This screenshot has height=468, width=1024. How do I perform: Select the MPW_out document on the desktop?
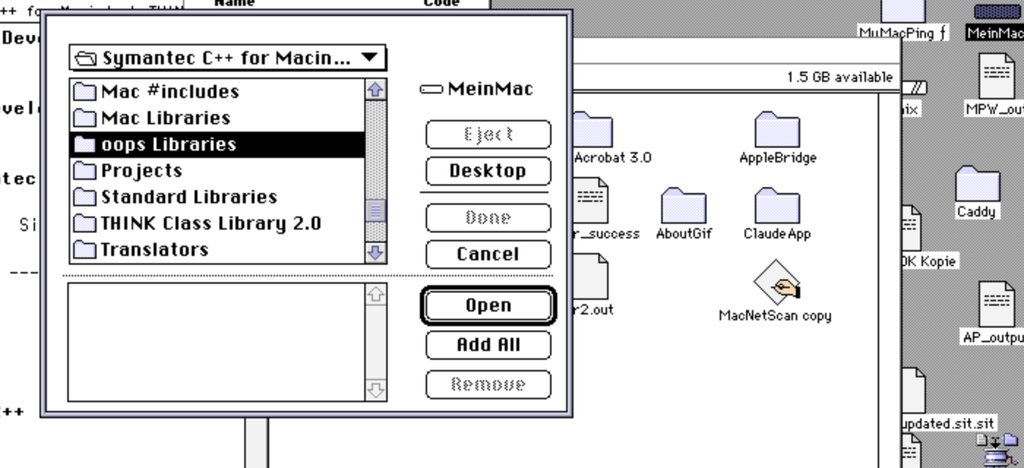997,76
